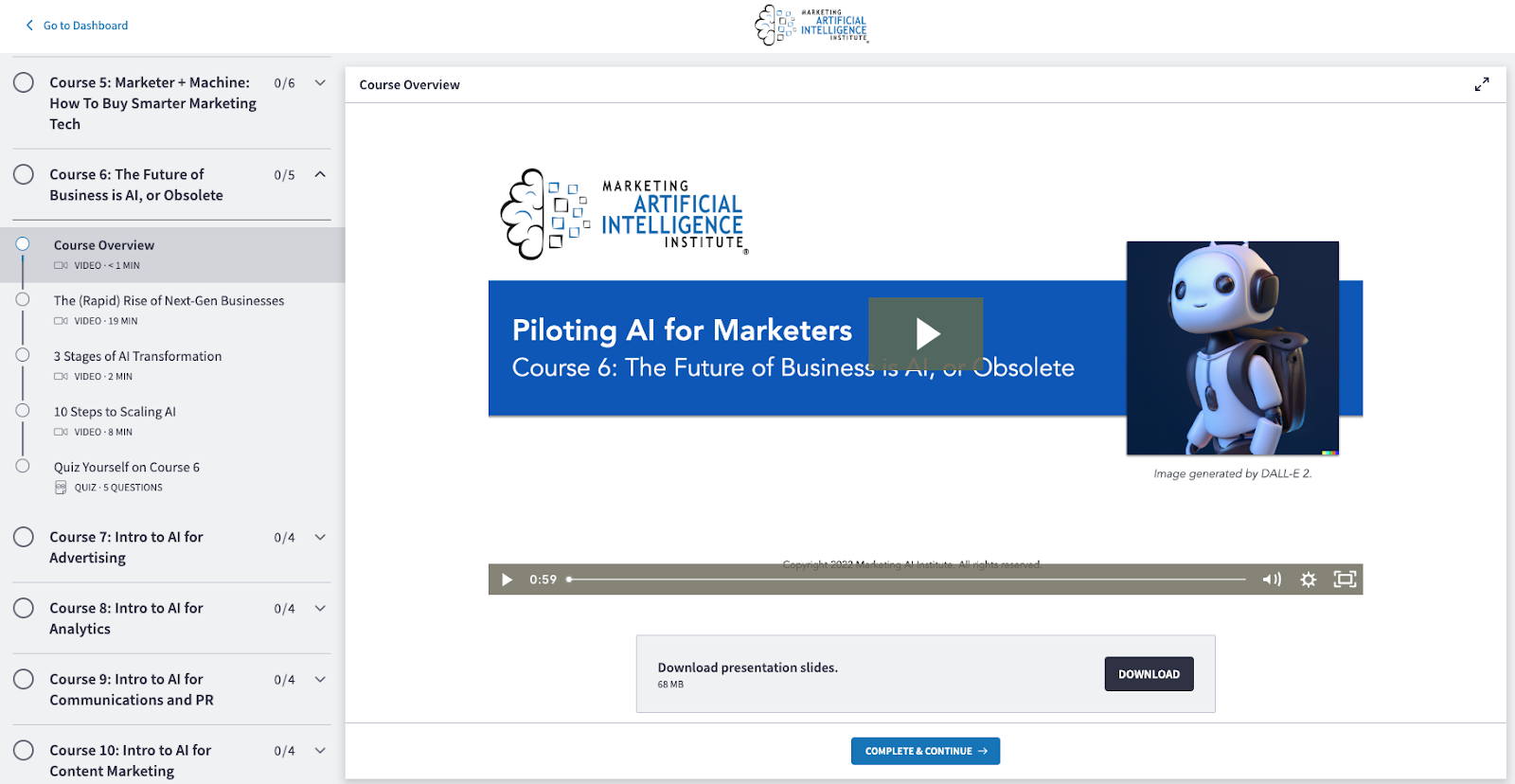Open Course 5: Marketer + Machine title

pos(153,103)
